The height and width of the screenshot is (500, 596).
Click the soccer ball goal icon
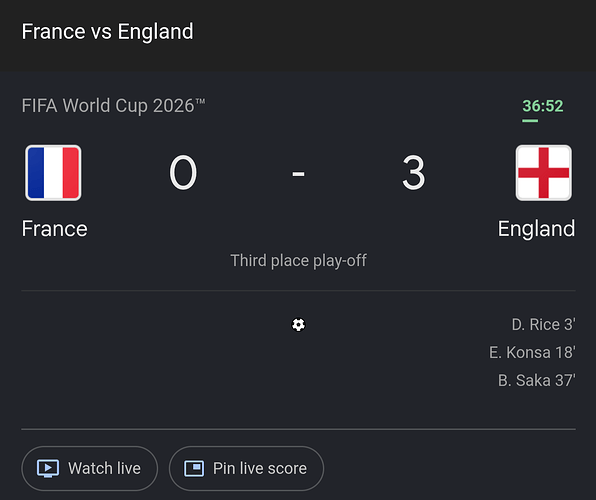coord(298,325)
